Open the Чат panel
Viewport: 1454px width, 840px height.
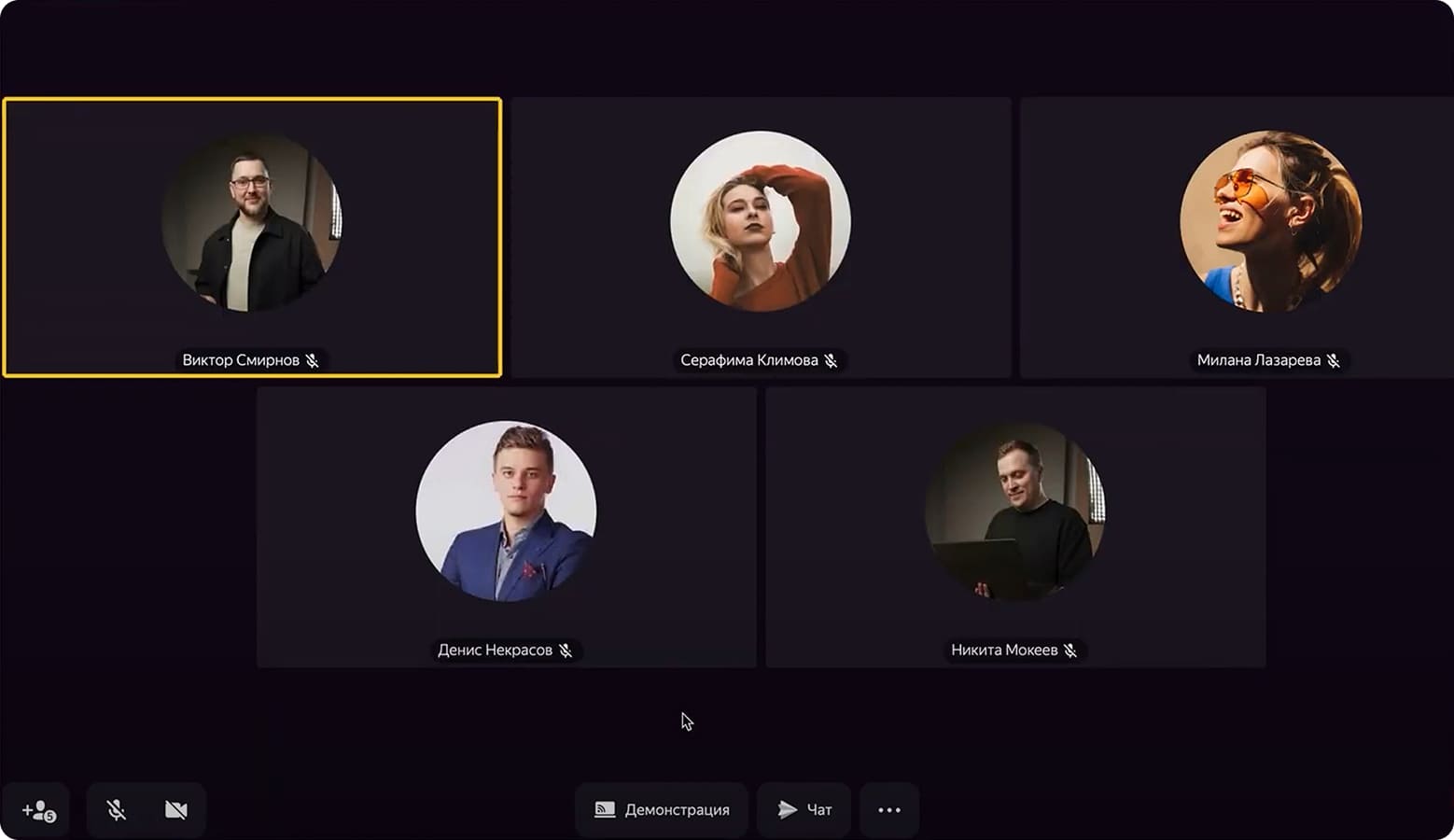click(804, 810)
